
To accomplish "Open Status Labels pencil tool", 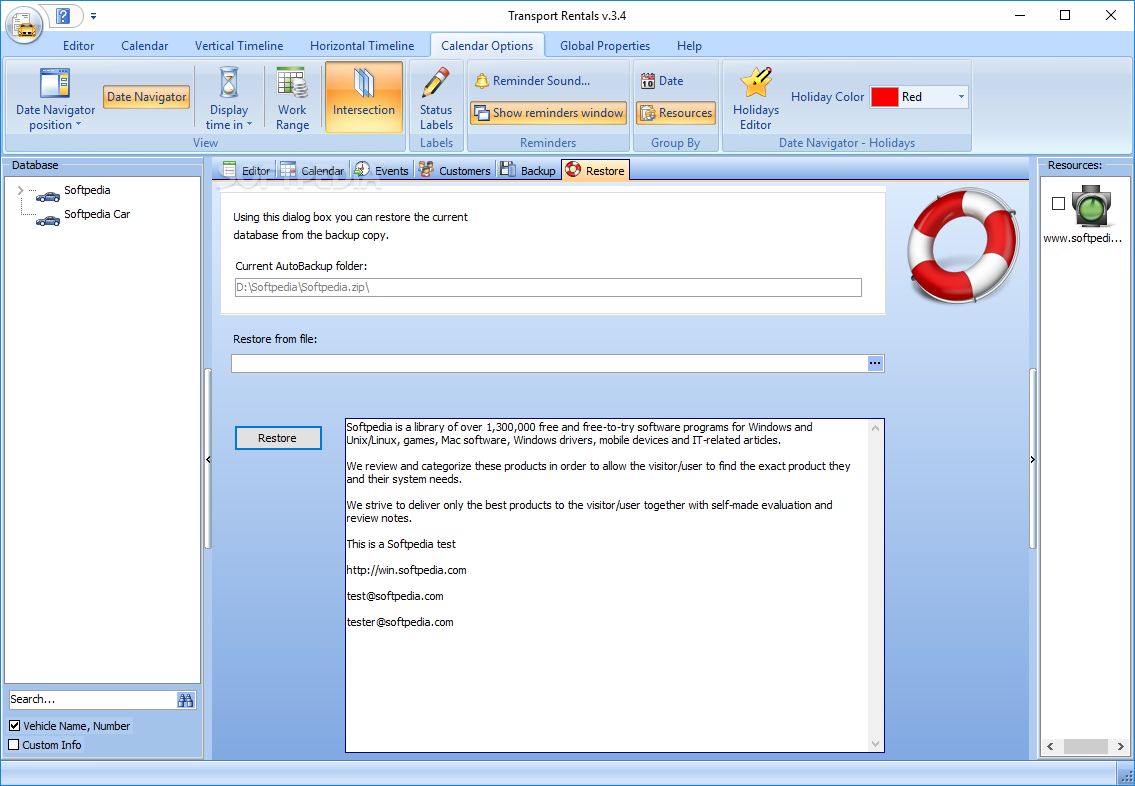I will coord(436,98).
